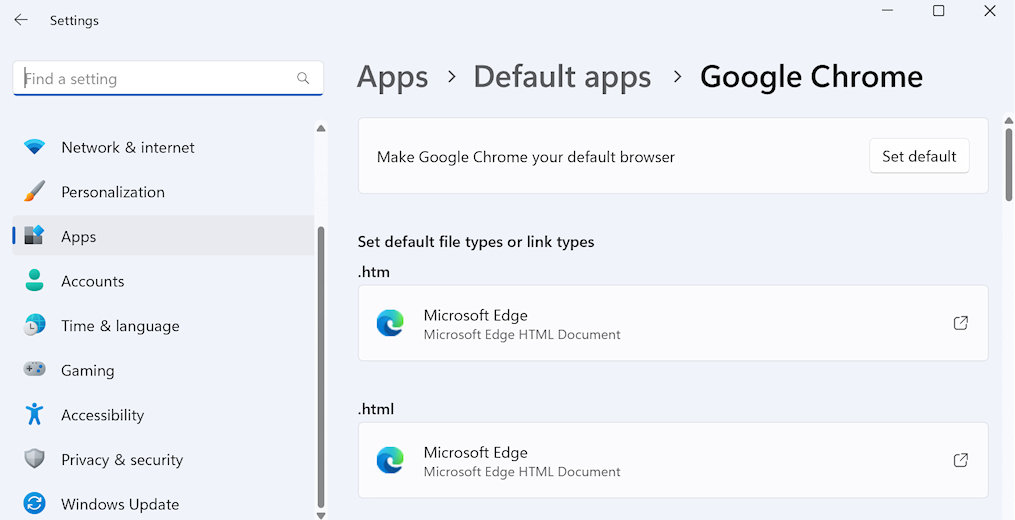Click the Edge icon in the .html row
The width and height of the screenshot is (1015, 520).
[x=390, y=460]
